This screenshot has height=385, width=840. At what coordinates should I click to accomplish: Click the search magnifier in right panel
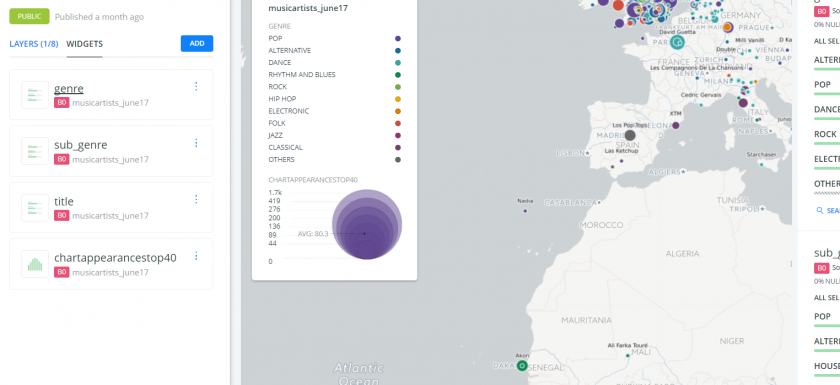[x=819, y=210]
